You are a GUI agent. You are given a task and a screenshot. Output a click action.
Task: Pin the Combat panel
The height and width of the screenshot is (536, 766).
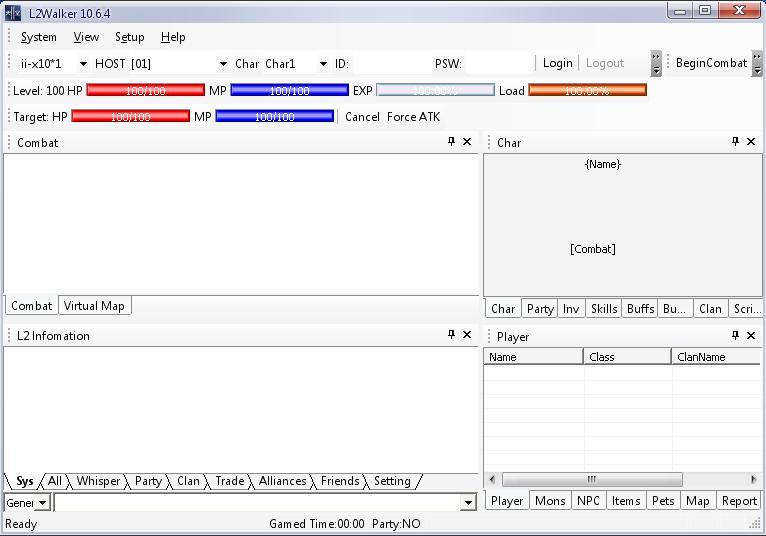451,142
